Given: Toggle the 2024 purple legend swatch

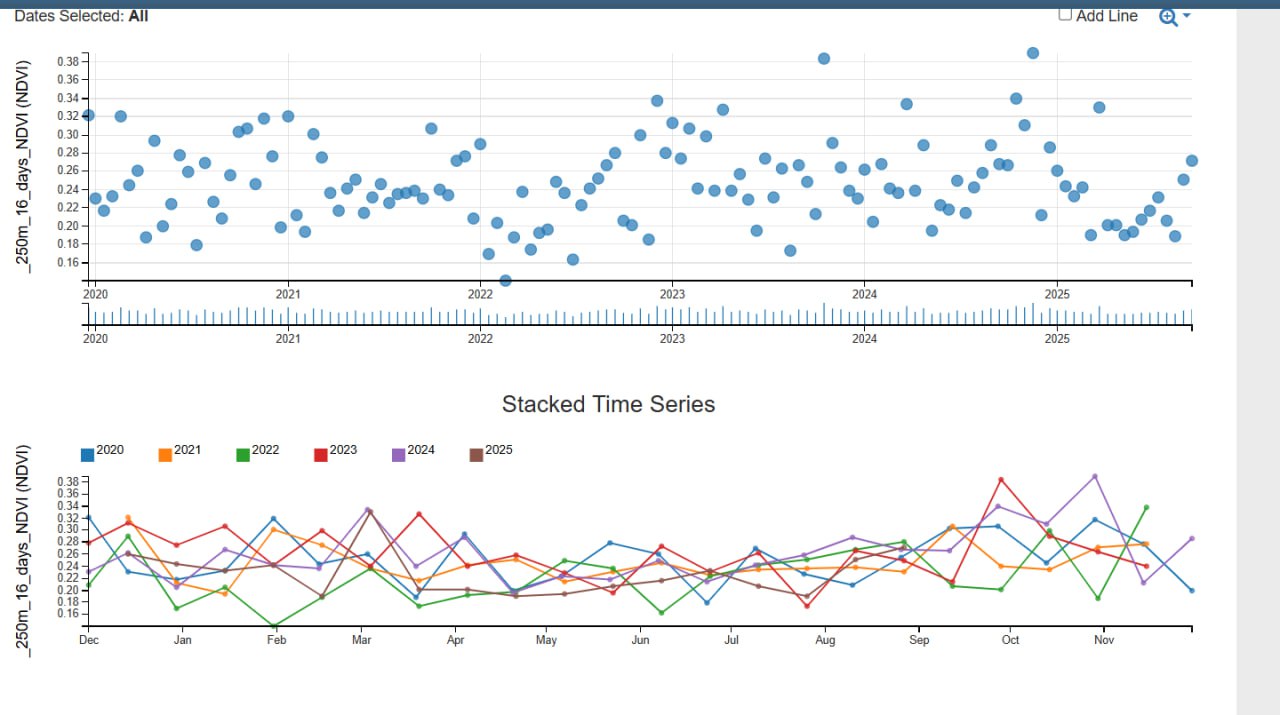Looking at the screenshot, I should 399,455.
